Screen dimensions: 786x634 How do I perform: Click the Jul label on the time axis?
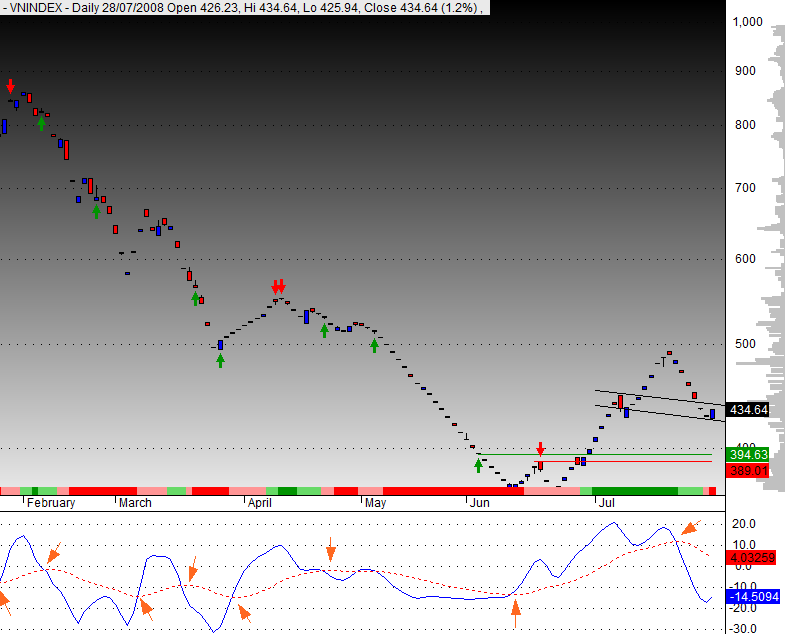(605, 503)
